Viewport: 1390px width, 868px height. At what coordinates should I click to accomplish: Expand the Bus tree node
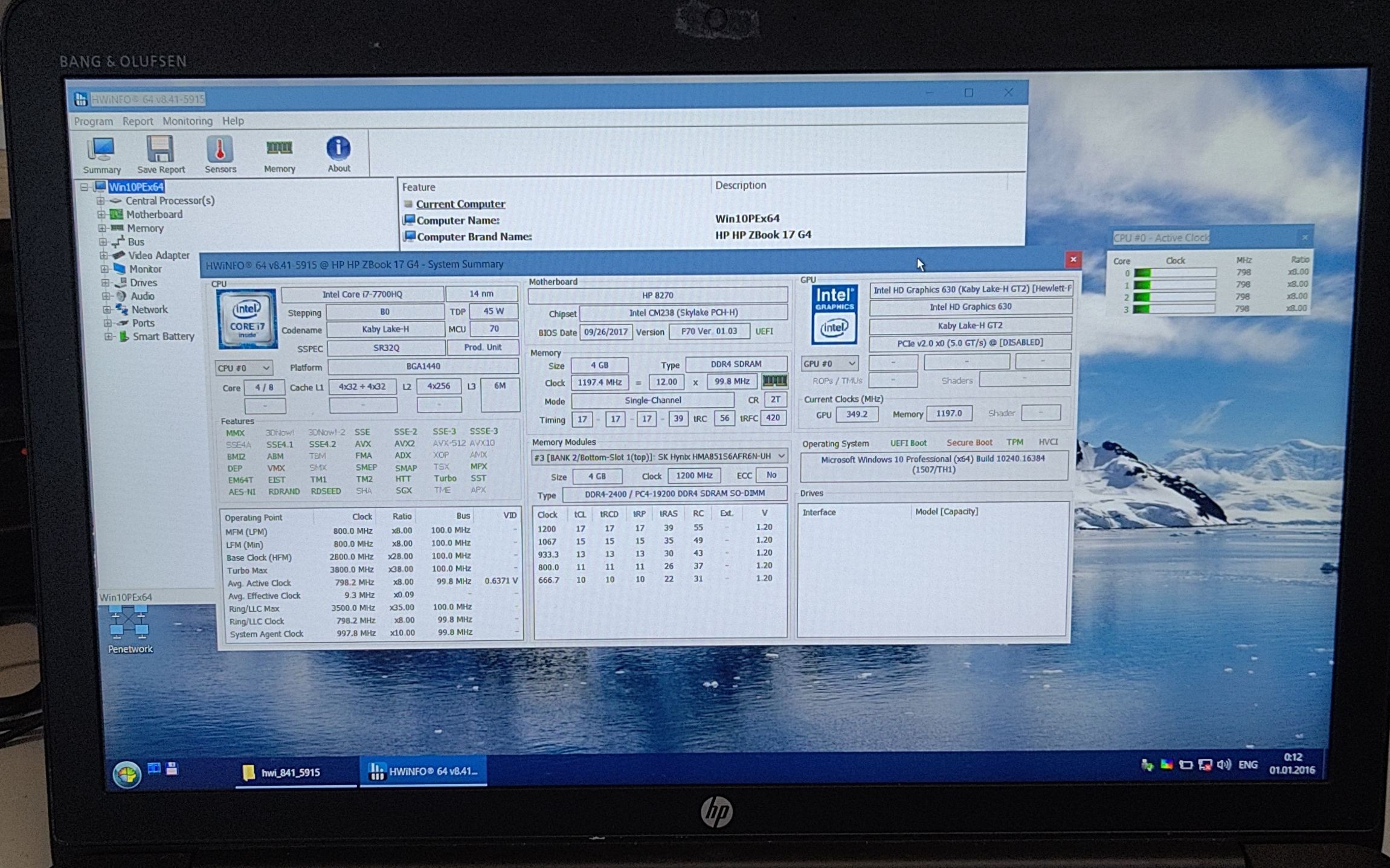[103, 242]
